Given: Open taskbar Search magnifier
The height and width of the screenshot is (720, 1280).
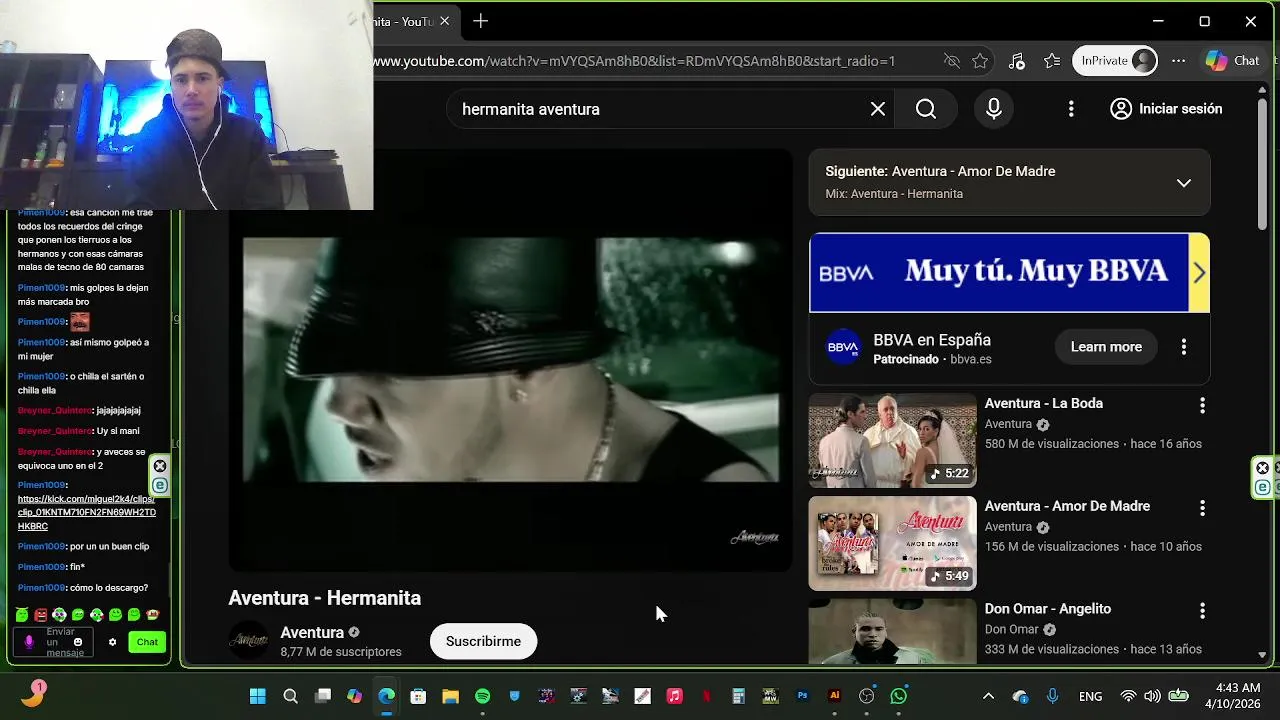Looking at the screenshot, I should click(290, 696).
